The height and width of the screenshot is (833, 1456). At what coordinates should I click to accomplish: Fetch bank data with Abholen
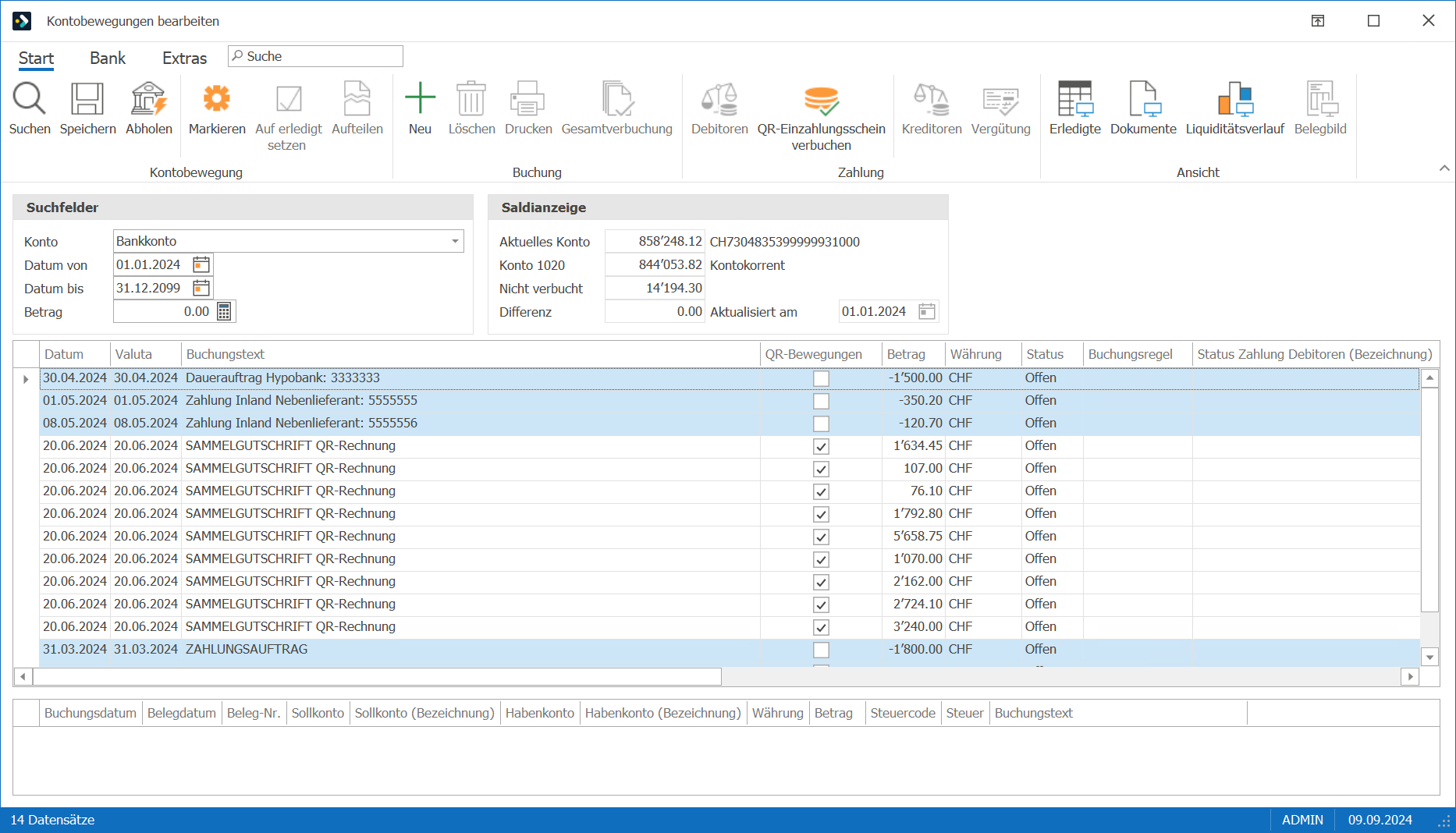(x=148, y=99)
